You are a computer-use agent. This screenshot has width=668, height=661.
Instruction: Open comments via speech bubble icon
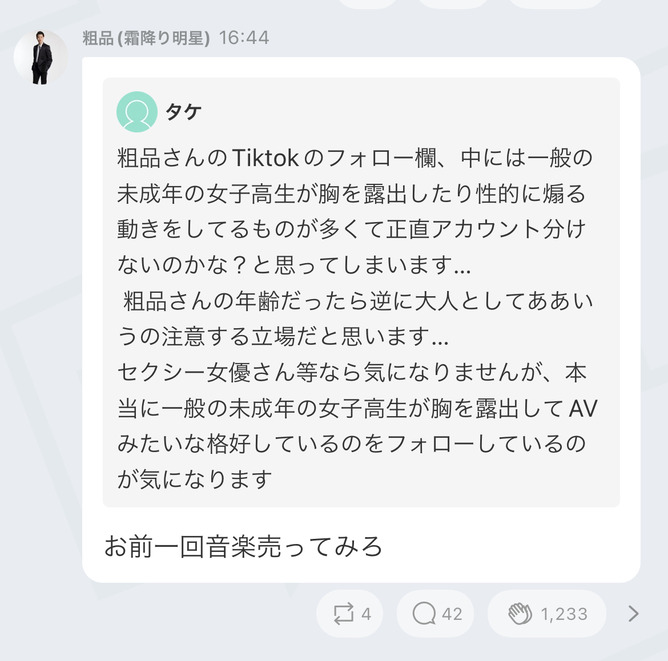click(x=423, y=614)
